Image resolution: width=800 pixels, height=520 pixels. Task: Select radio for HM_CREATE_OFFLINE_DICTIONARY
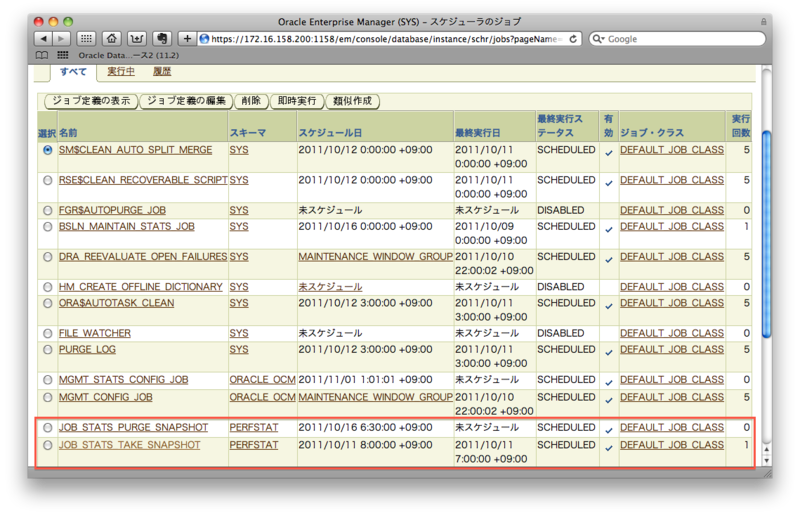pos(47,287)
